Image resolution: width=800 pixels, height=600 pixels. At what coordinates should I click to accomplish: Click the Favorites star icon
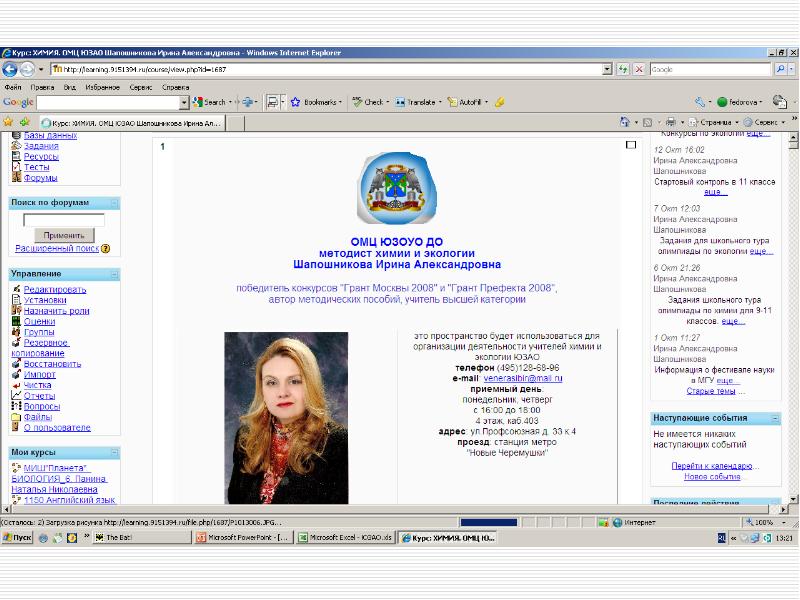11,122
